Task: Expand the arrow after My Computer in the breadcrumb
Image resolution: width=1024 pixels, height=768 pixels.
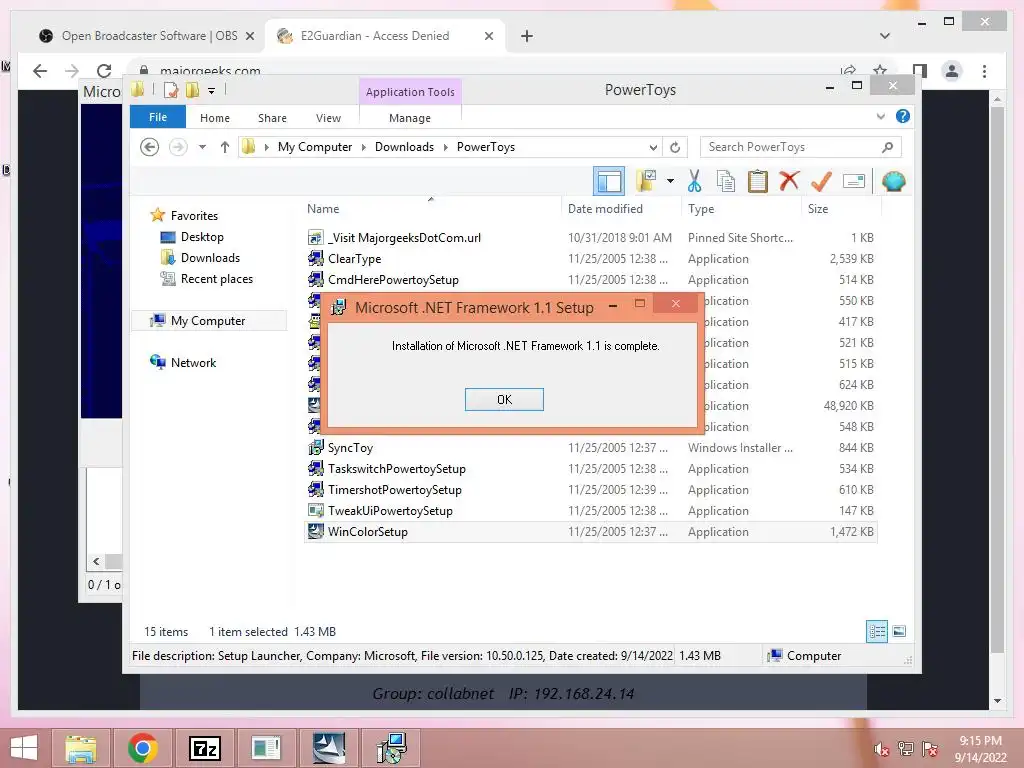Action: coord(364,147)
